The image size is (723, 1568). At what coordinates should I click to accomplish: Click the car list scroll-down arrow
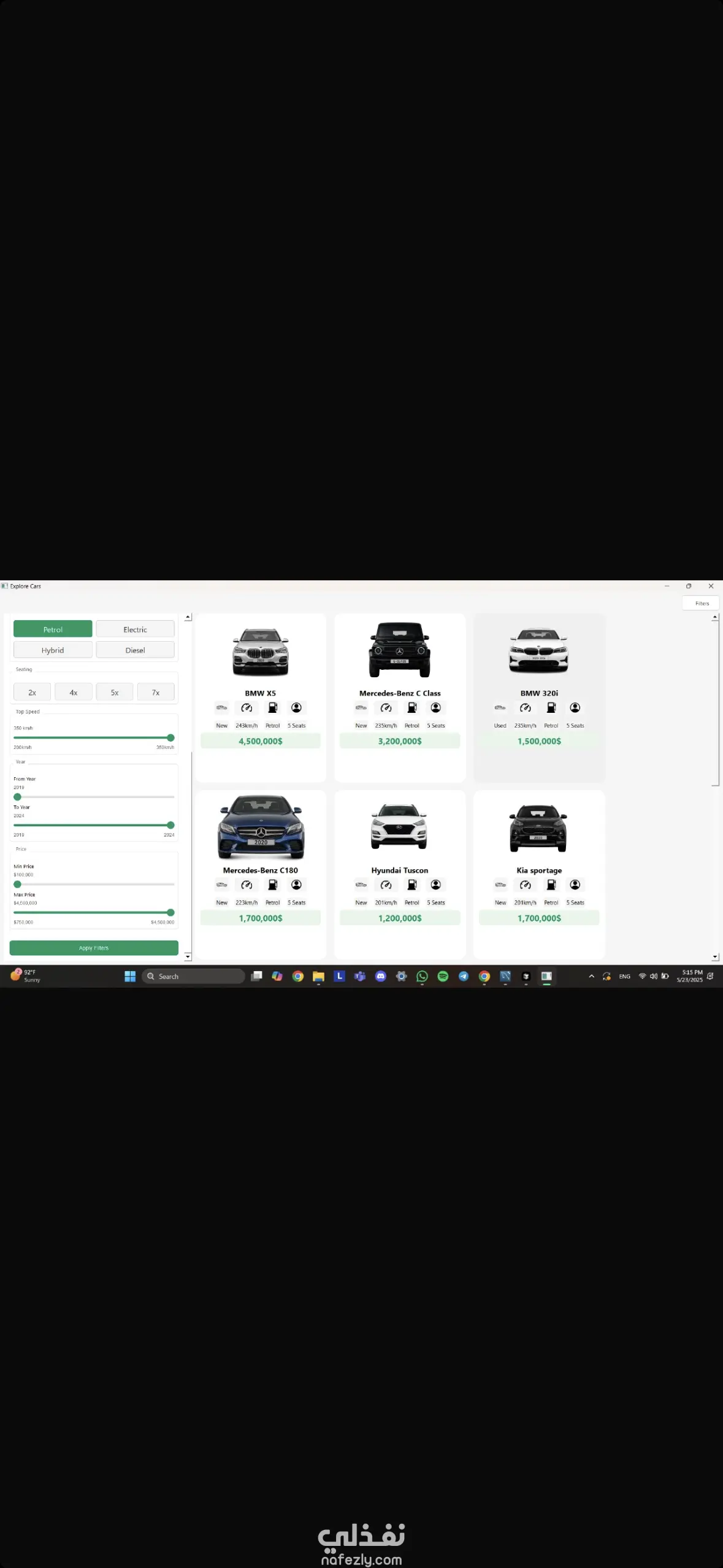pyautogui.click(x=715, y=957)
